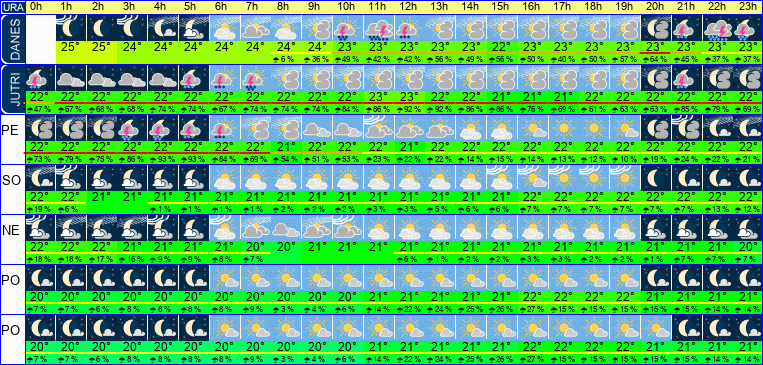
Task: Open the PE 3h night thunderstorm icon
Action: coord(132,128)
